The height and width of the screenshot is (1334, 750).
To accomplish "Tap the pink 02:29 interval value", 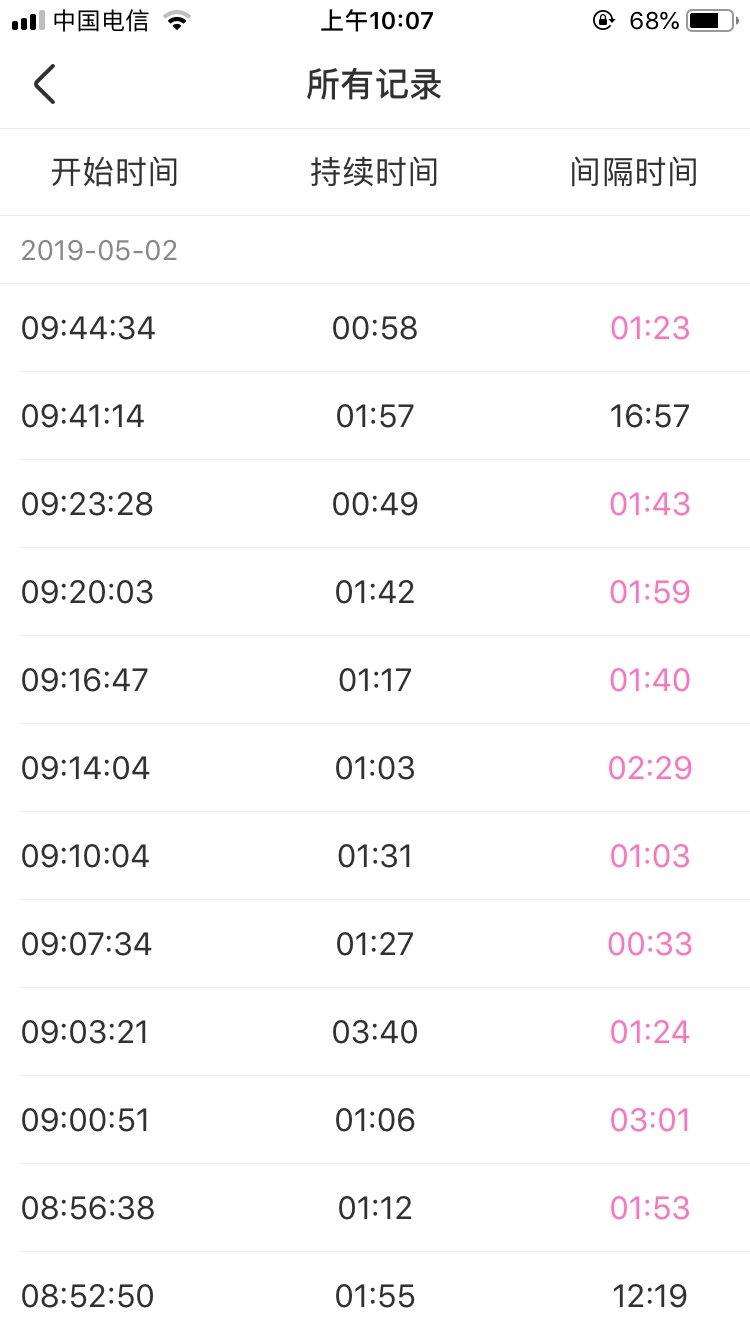I will point(650,768).
